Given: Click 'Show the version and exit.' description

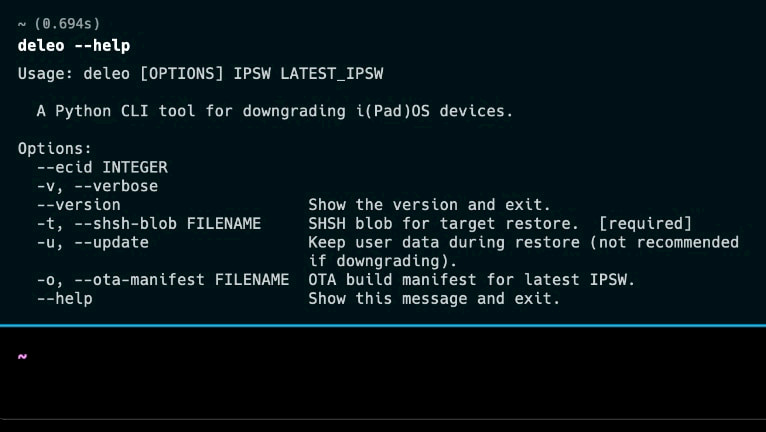Looking at the screenshot, I should [429, 205].
